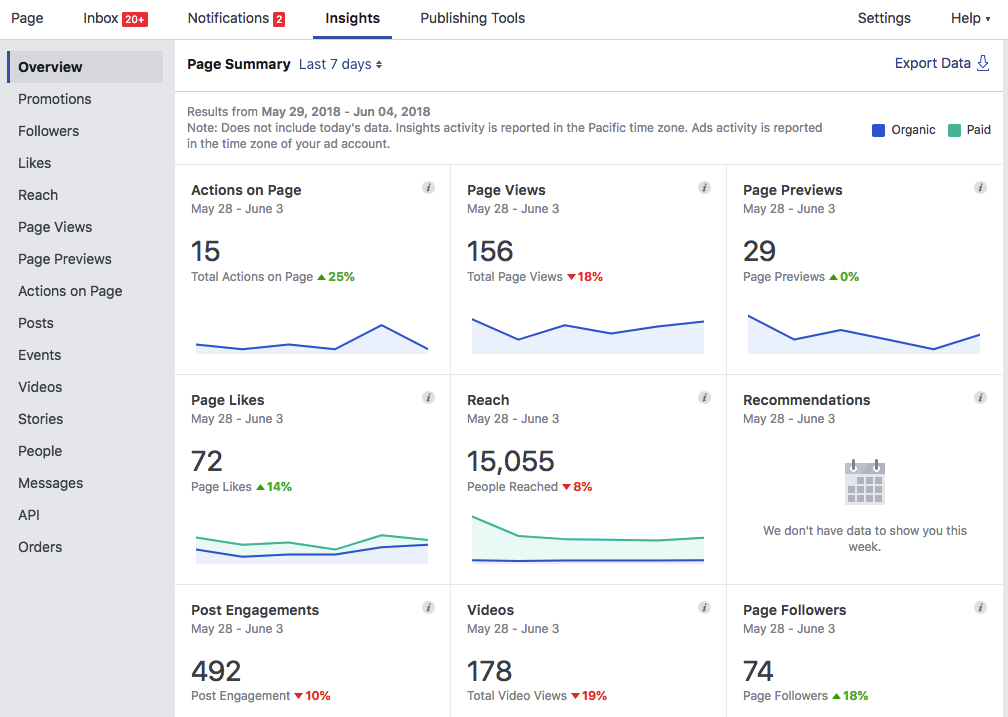
Task: Click info icon on Page Views card
Action: (x=704, y=188)
